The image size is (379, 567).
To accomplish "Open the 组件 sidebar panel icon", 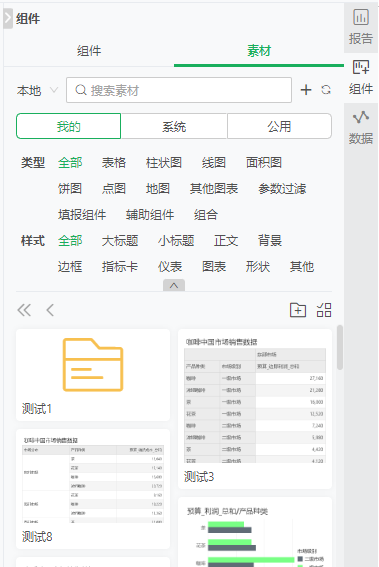I will pos(361,67).
